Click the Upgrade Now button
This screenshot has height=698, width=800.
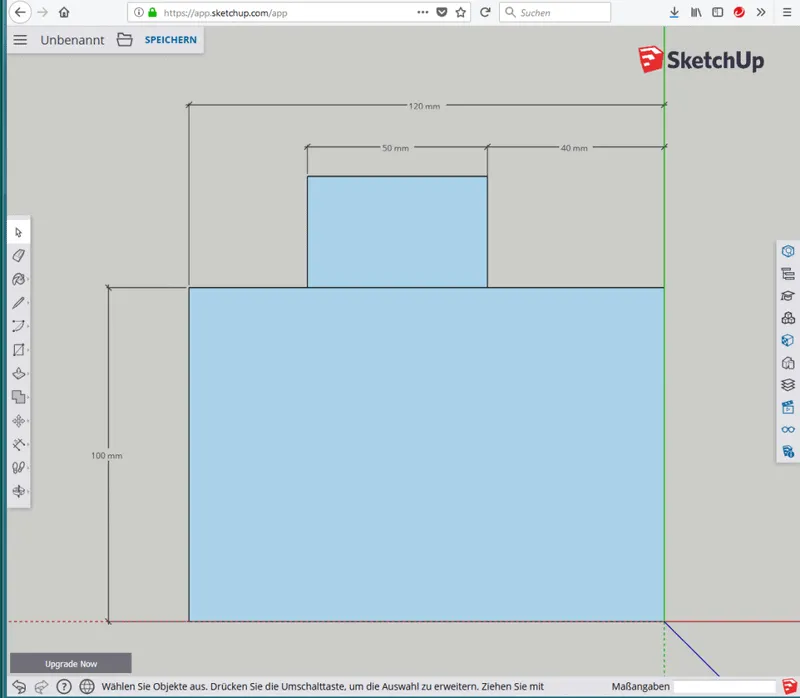coord(70,663)
